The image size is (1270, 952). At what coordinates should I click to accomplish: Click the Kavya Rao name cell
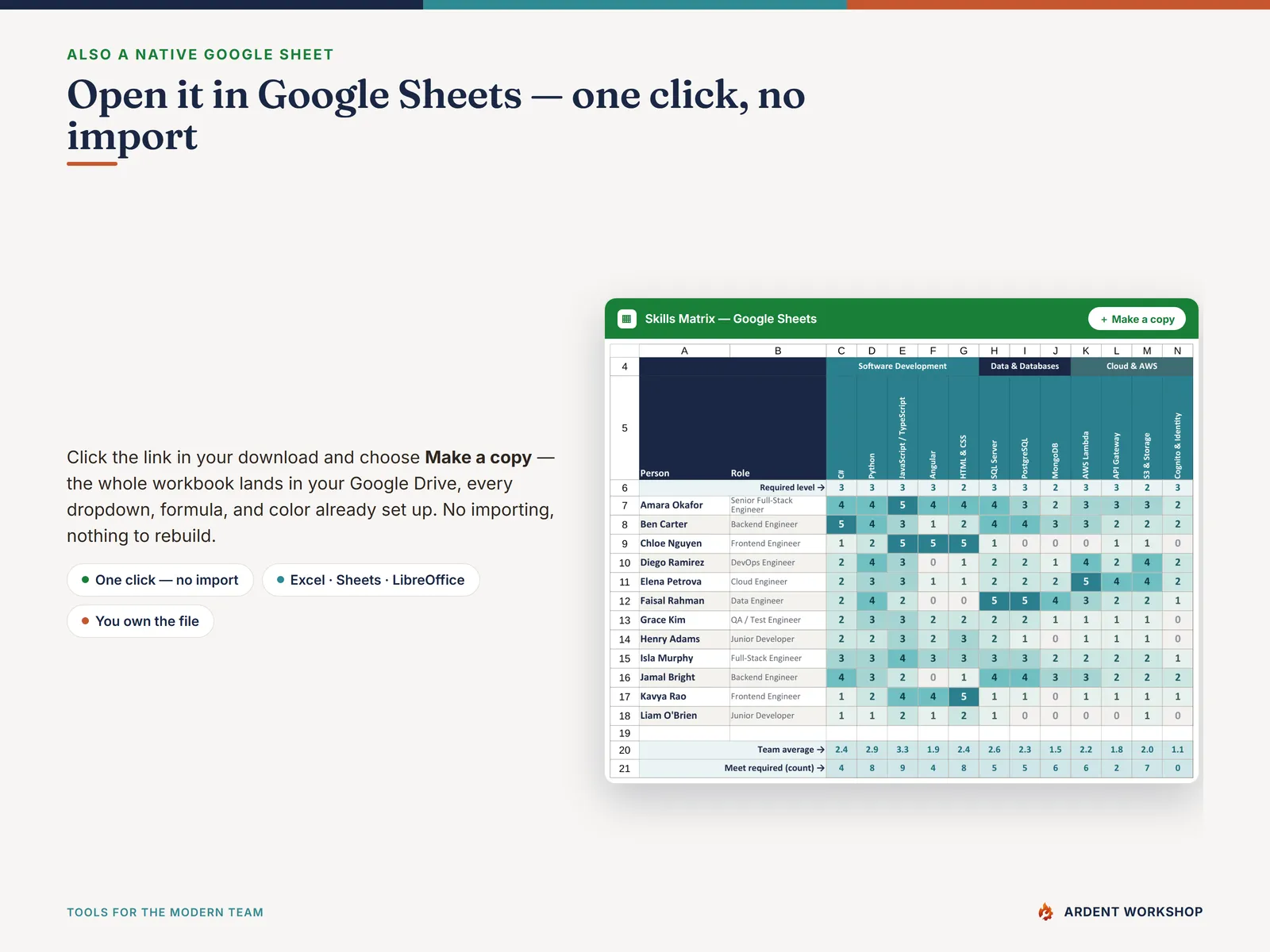point(684,697)
